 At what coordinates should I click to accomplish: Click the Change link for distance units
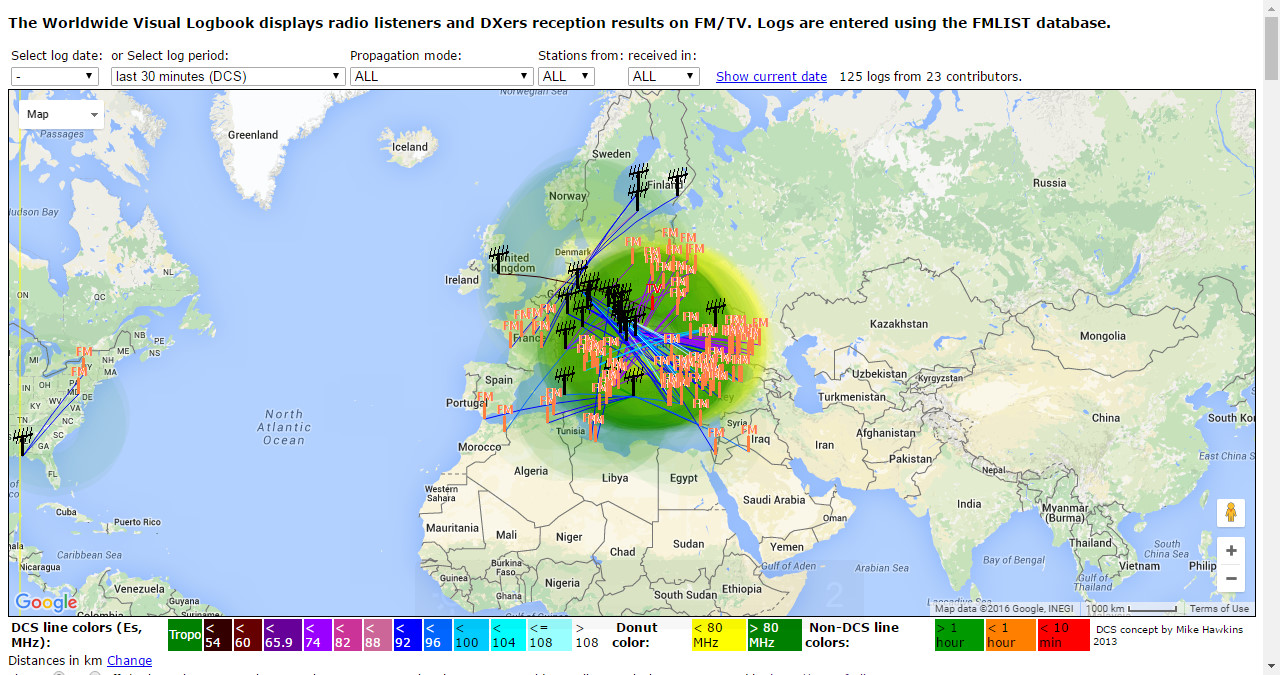click(x=129, y=661)
